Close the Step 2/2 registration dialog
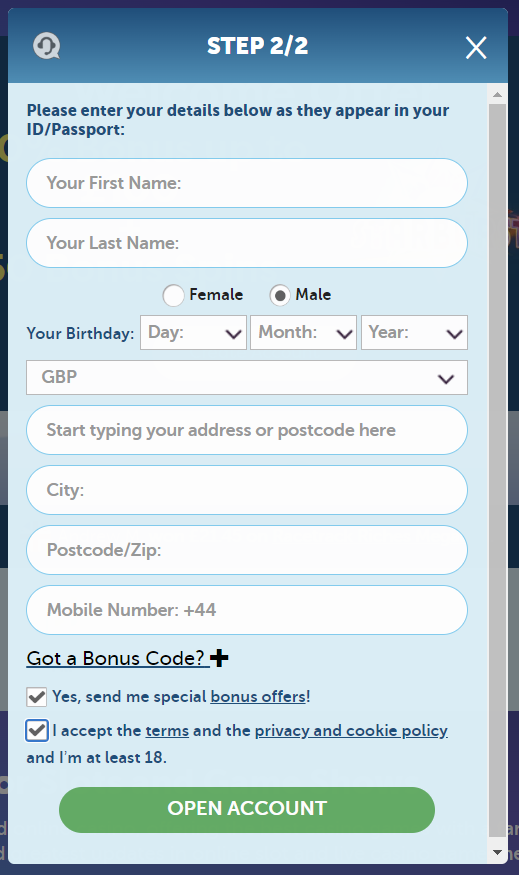The width and height of the screenshot is (519, 875). tap(476, 47)
